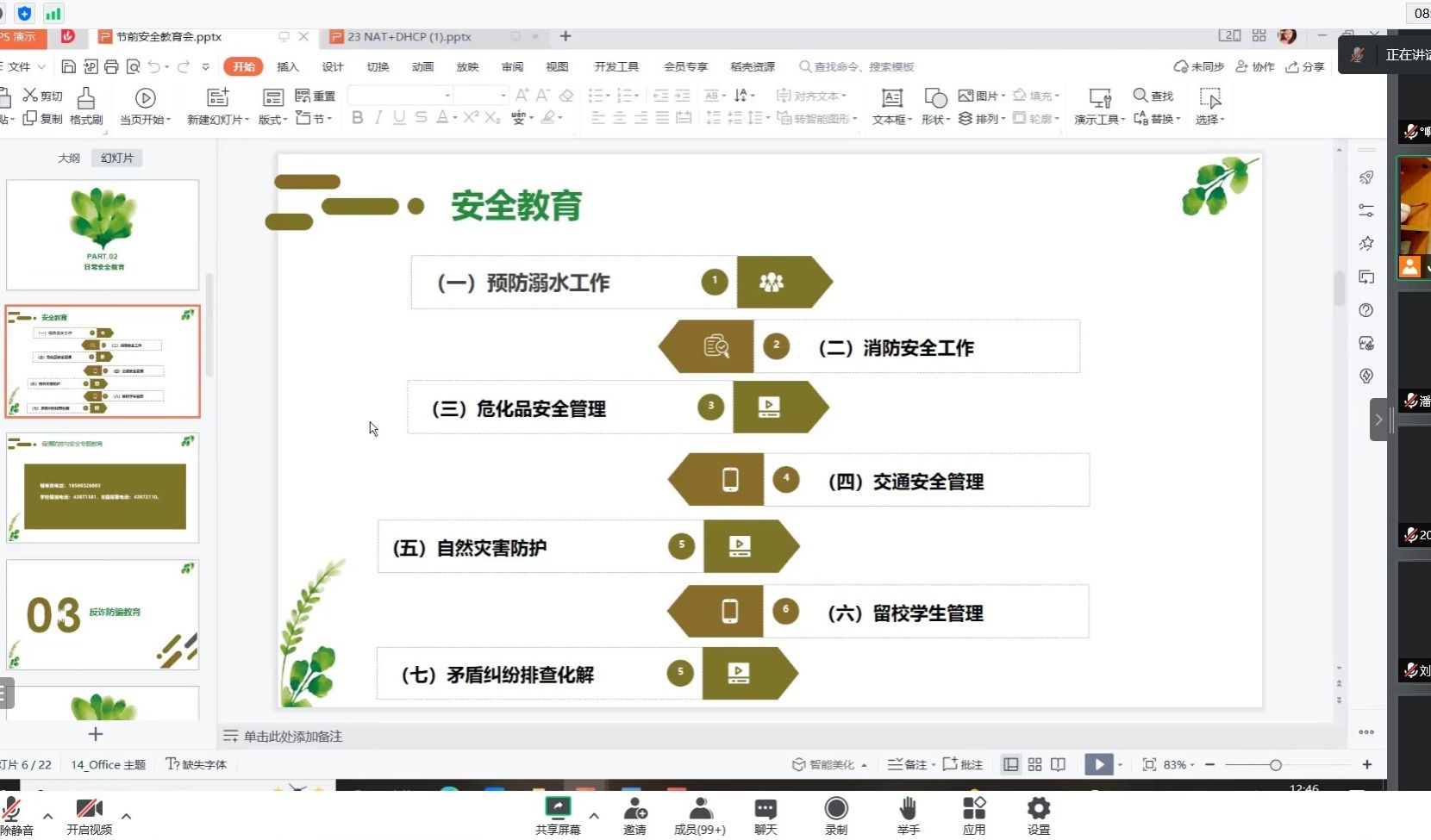Viewport: 1431px width, 840px height.
Task: Start slideshow from current slide (当页开始)
Action: click(x=145, y=99)
